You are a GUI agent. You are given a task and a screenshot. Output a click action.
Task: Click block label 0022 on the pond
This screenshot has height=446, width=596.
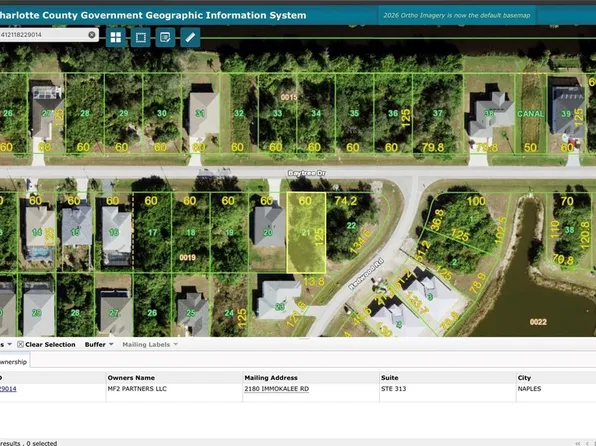pos(538,322)
